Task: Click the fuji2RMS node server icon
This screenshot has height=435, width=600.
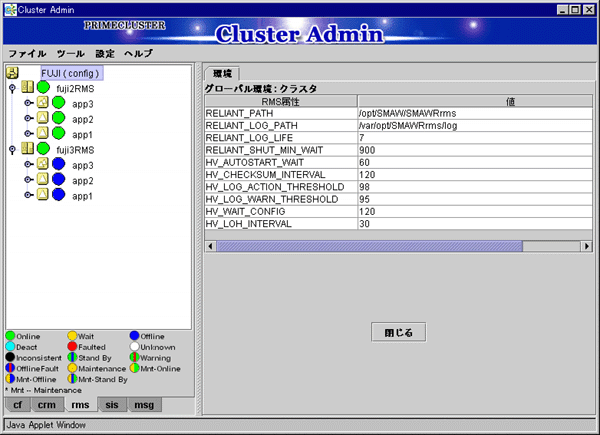Action: click(28, 88)
